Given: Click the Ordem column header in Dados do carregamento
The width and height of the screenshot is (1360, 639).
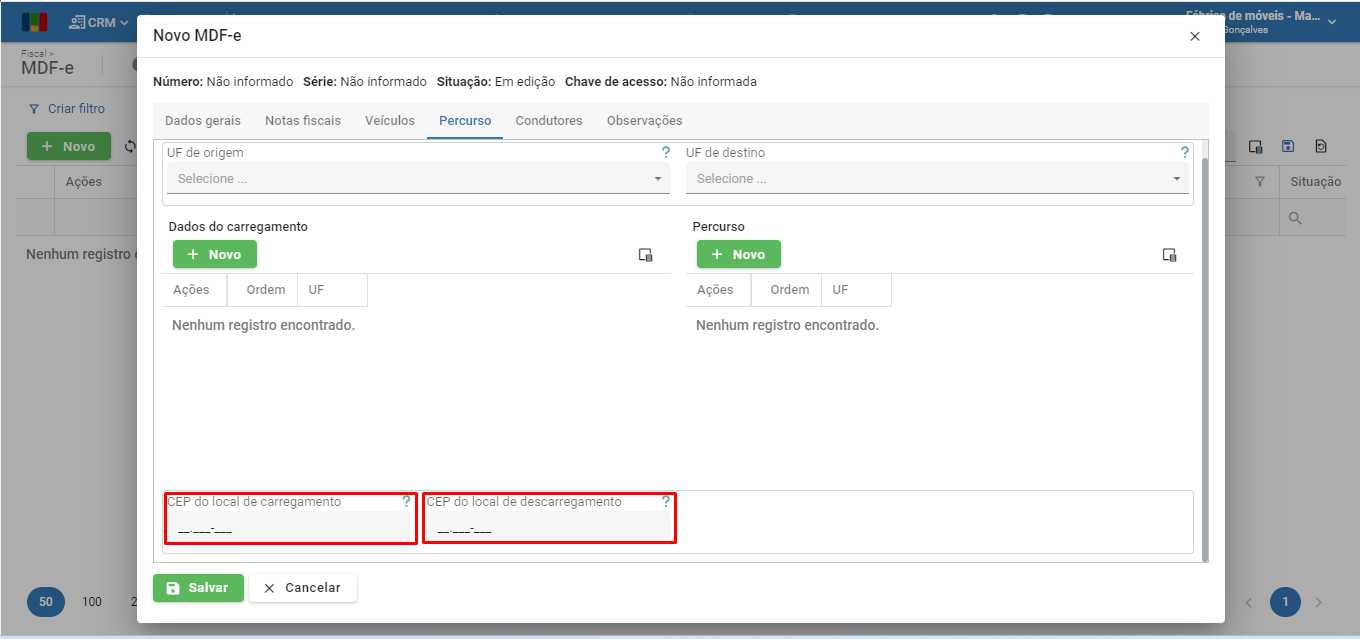Looking at the screenshot, I should click(x=265, y=290).
